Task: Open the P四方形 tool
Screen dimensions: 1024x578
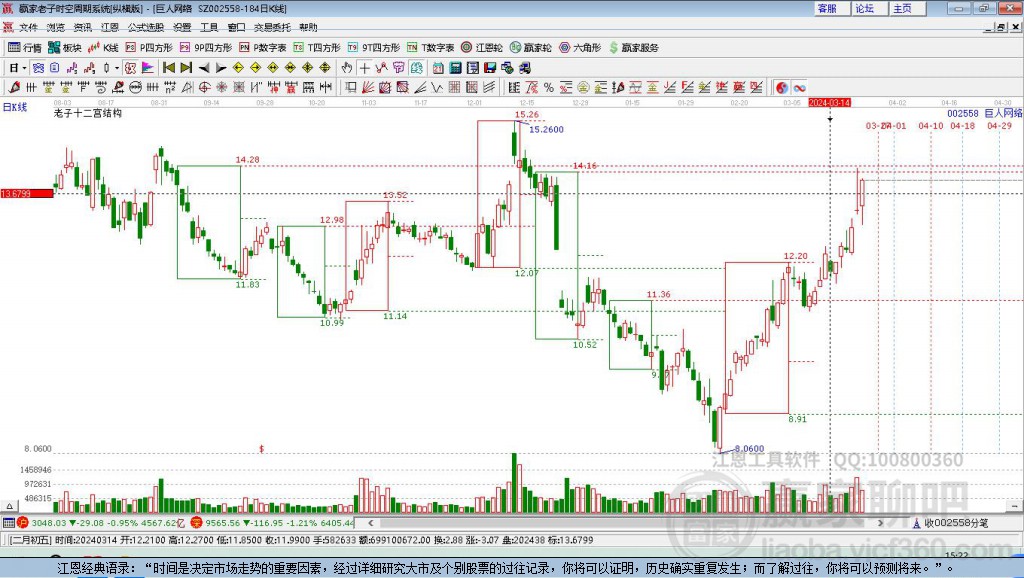Action: point(149,48)
